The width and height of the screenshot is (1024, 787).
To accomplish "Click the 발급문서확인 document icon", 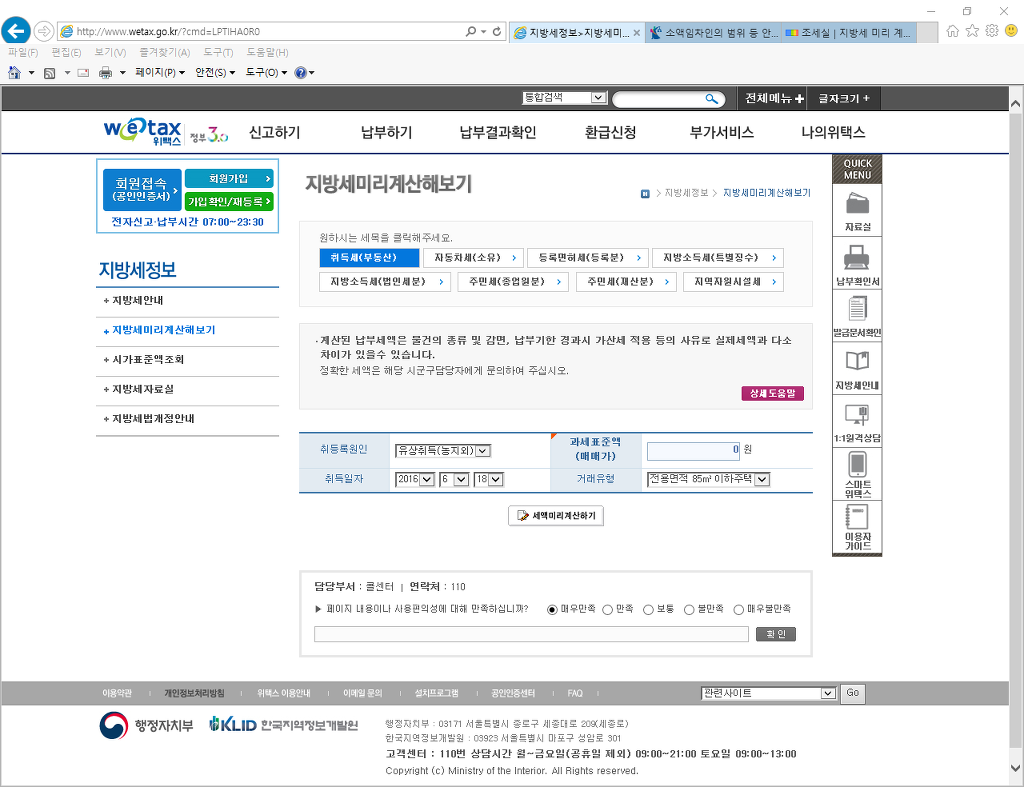I will (x=857, y=310).
